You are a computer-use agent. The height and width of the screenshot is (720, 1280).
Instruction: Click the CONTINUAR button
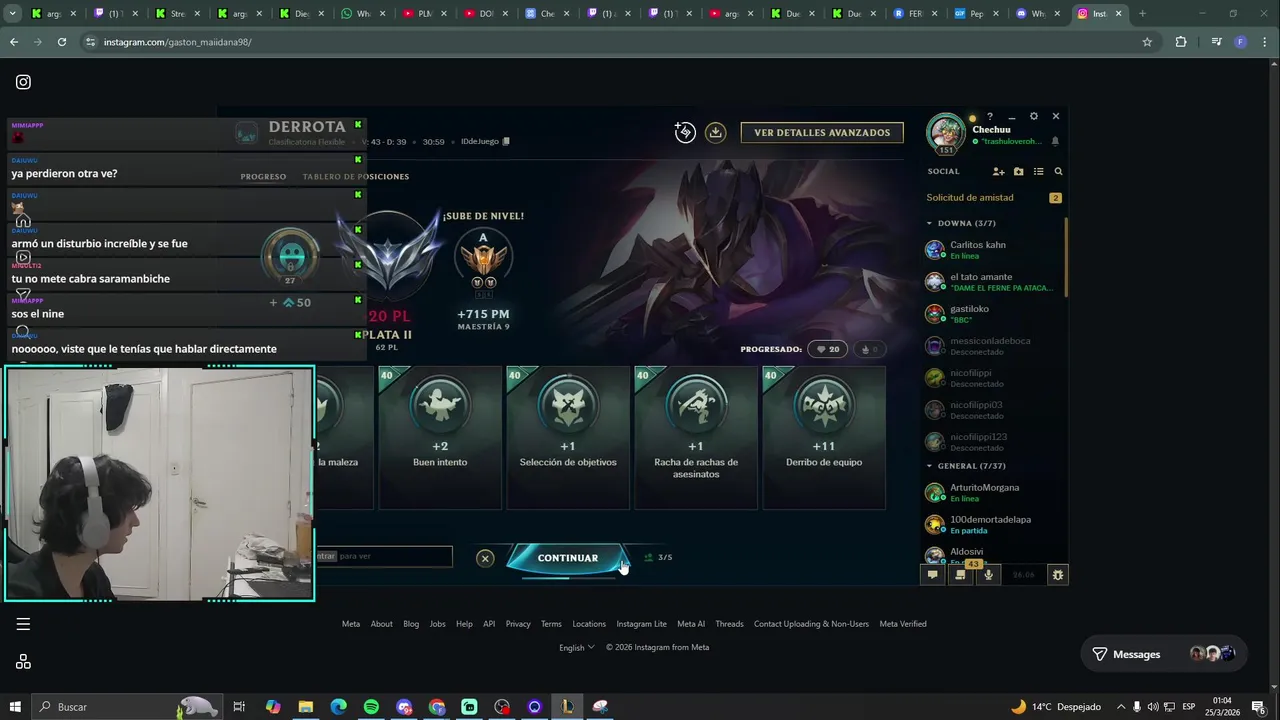point(567,558)
